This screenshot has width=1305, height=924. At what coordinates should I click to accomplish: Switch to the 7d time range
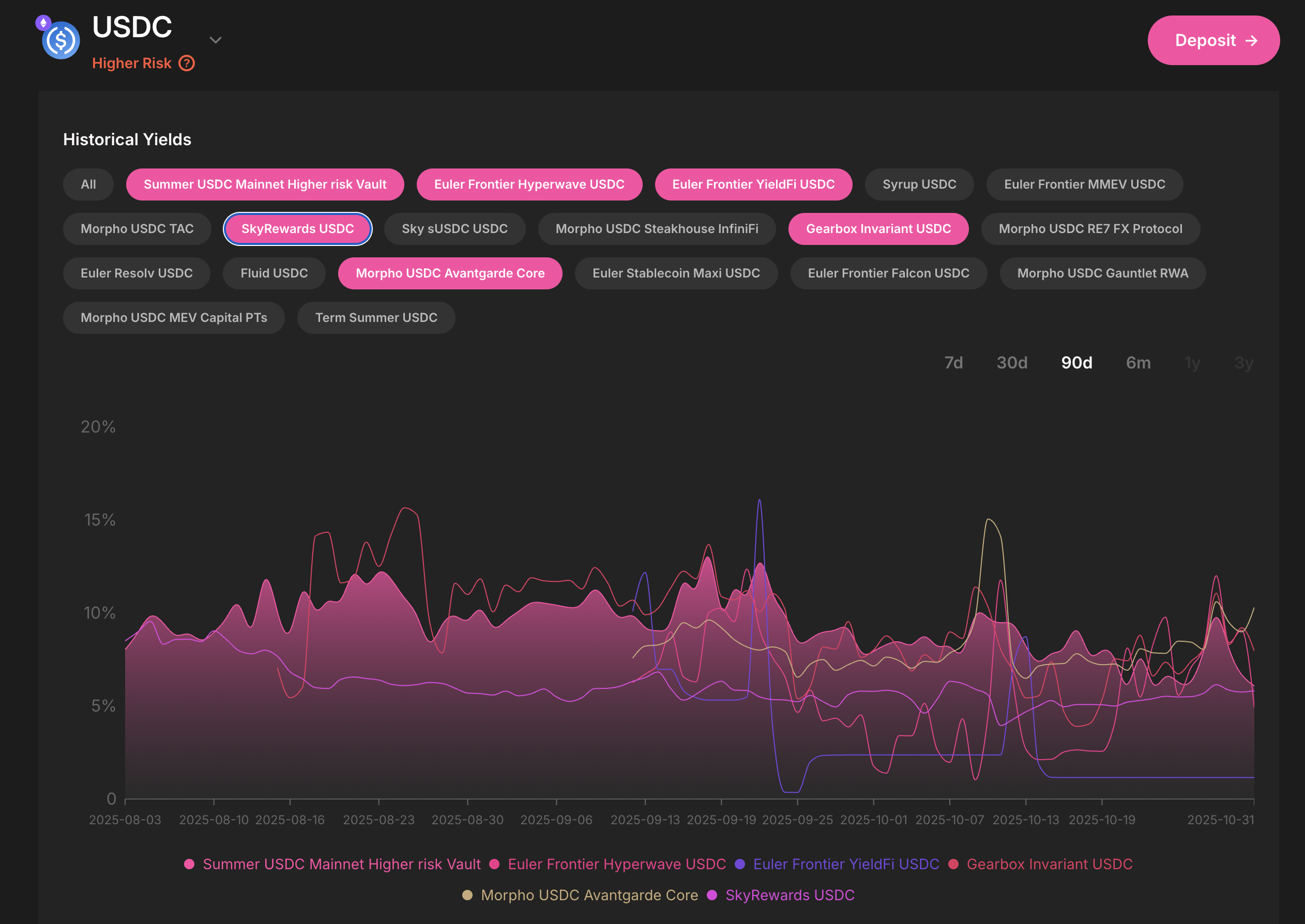(x=953, y=362)
